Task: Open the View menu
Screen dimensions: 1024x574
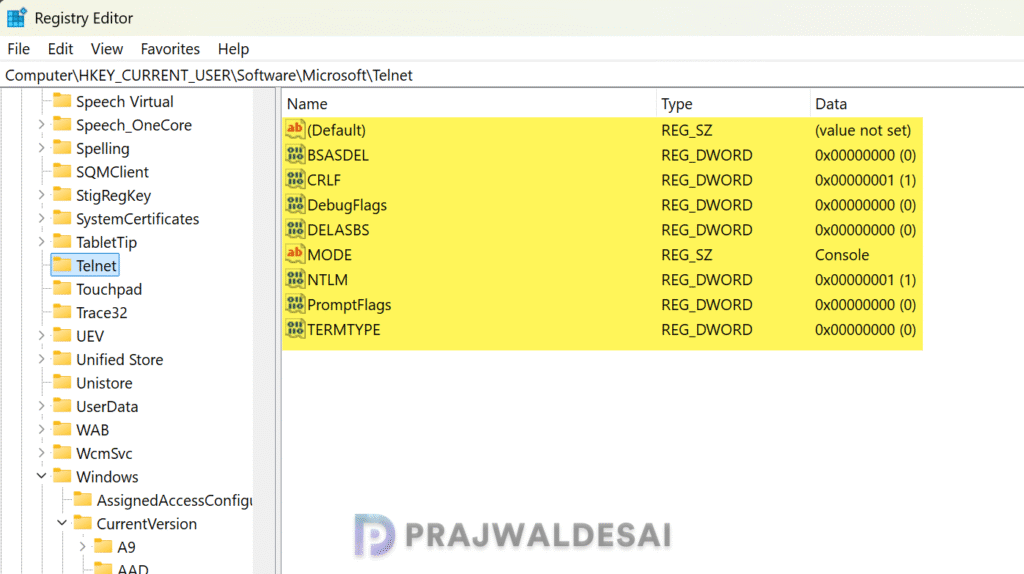Action: click(x=106, y=49)
